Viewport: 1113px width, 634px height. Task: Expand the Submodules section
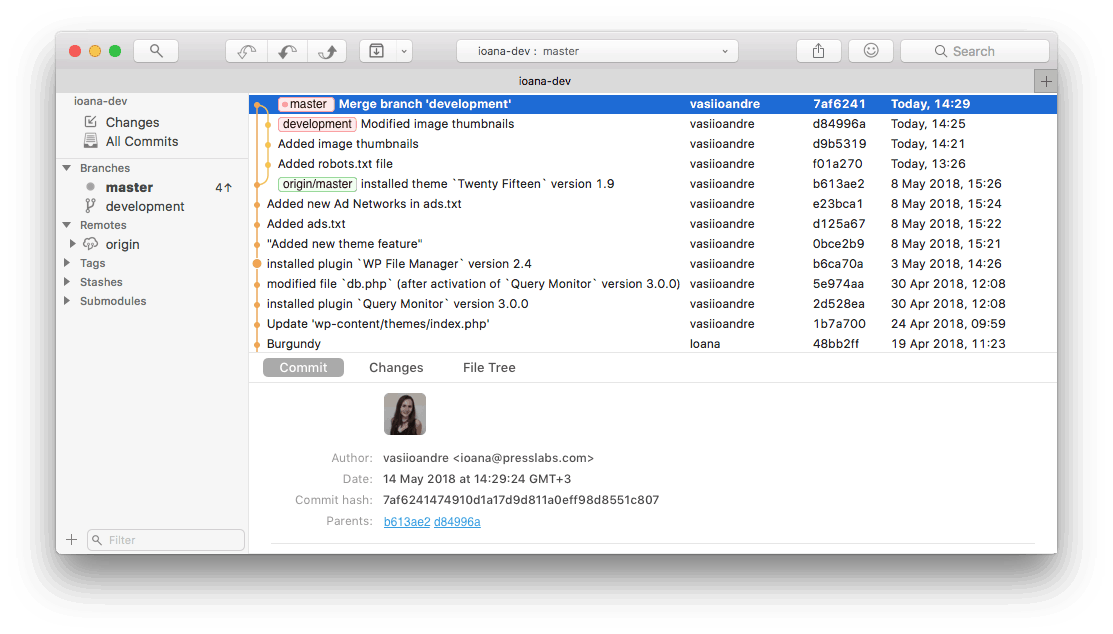[x=67, y=301]
